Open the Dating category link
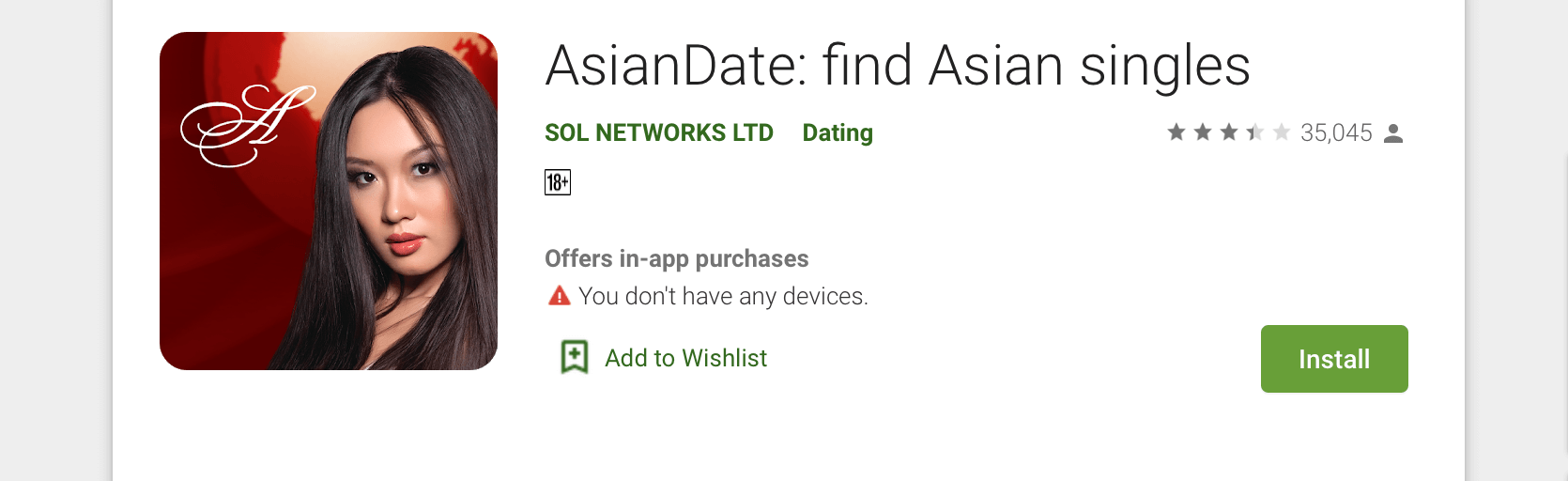1568x481 pixels. 838,133
